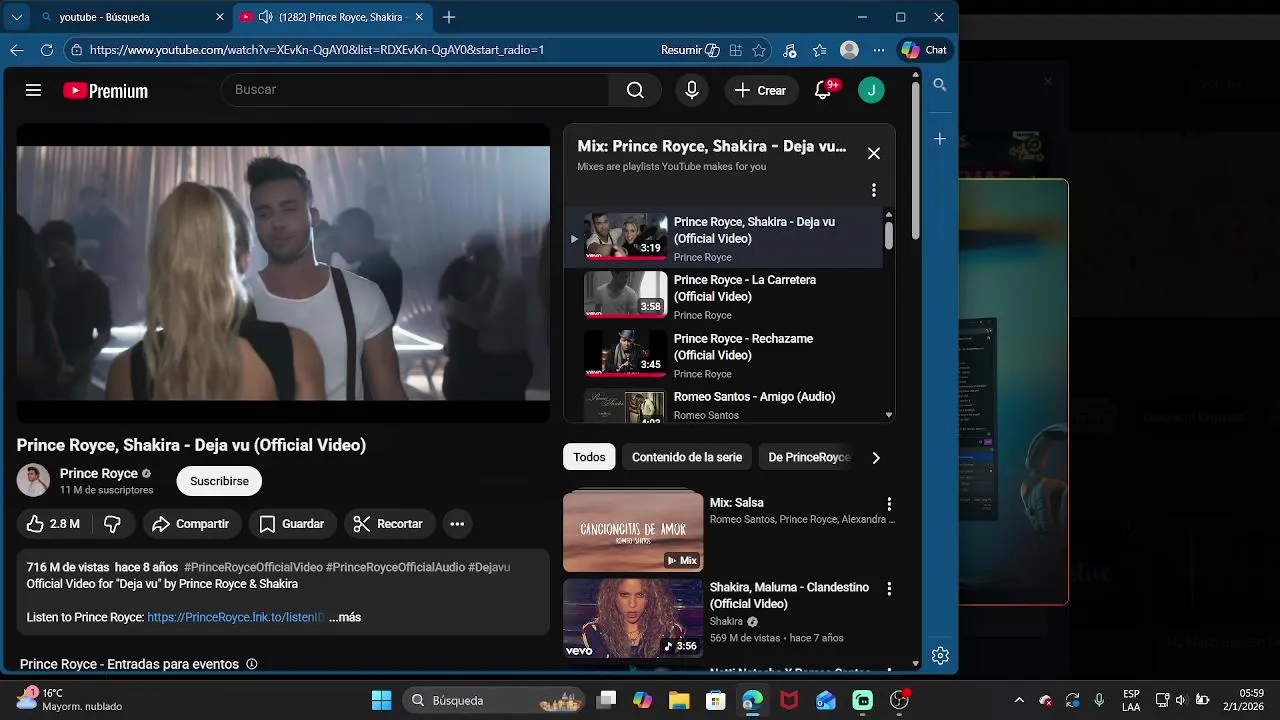Screen dimensions: 1280x720
Task: Open File Explorer from the taskbar
Action: coord(679,700)
